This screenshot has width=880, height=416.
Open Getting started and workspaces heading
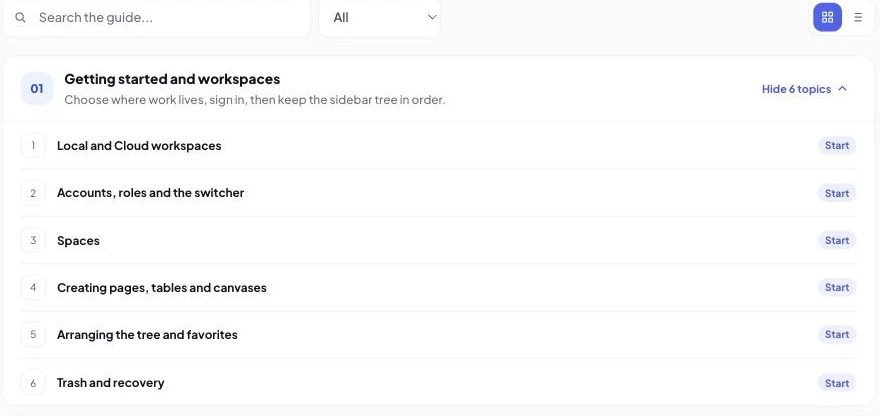click(x=172, y=79)
